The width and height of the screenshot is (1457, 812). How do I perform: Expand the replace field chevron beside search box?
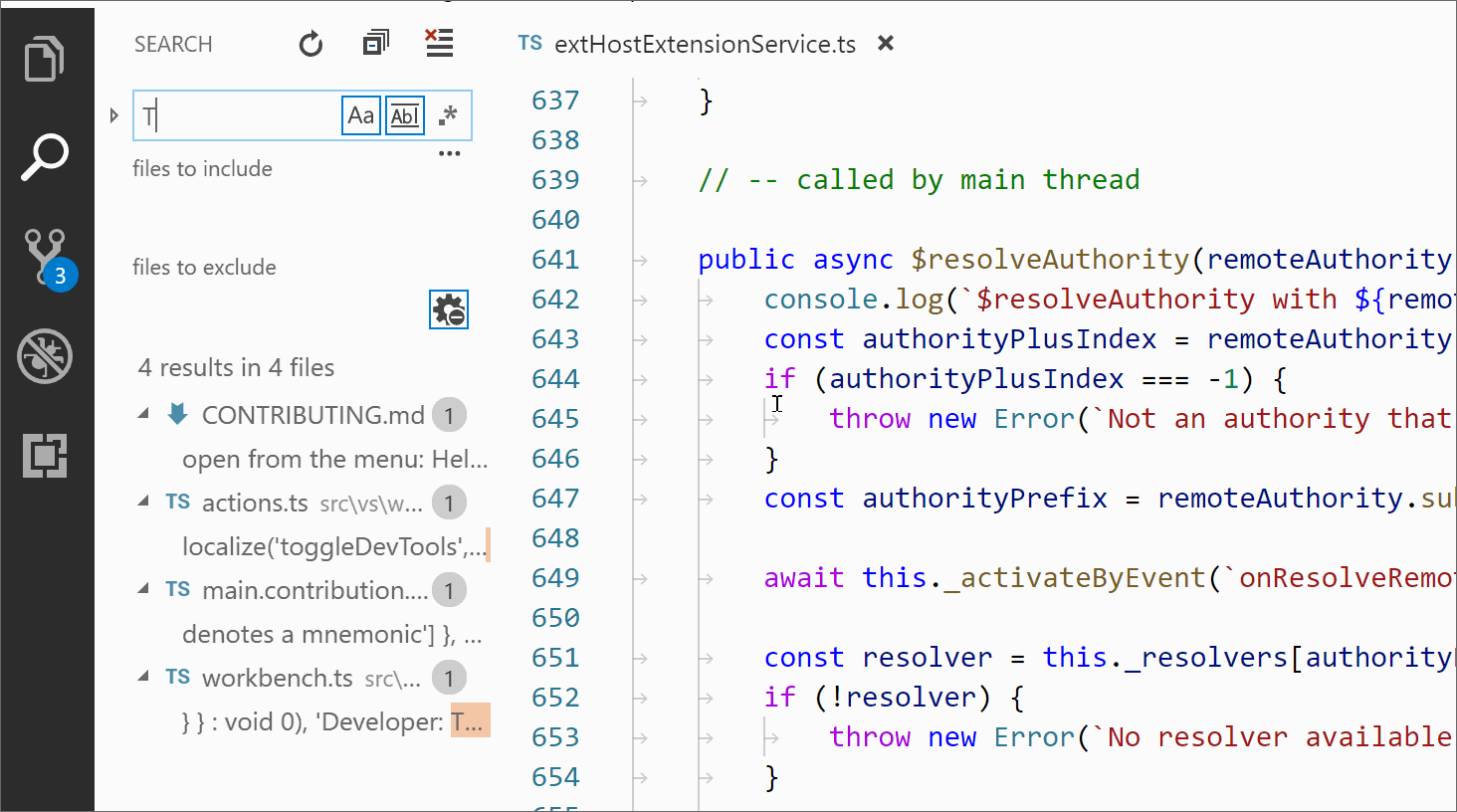pyautogui.click(x=113, y=115)
